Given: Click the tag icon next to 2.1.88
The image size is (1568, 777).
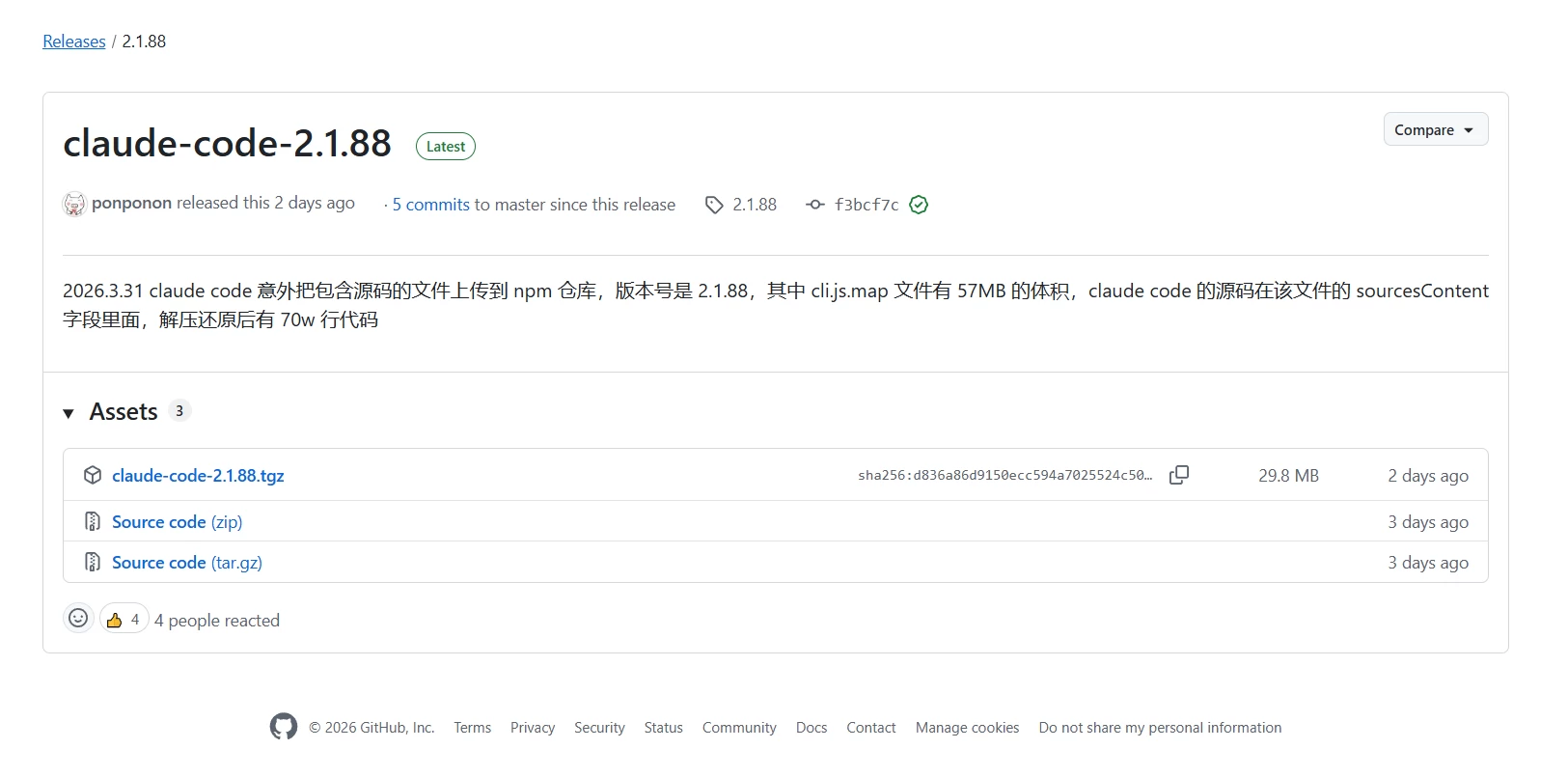Looking at the screenshot, I should point(714,205).
